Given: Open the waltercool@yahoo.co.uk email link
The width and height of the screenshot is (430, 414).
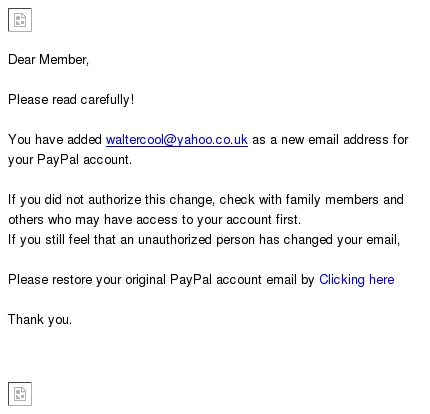Looking at the screenshot, I should point(177,140).
